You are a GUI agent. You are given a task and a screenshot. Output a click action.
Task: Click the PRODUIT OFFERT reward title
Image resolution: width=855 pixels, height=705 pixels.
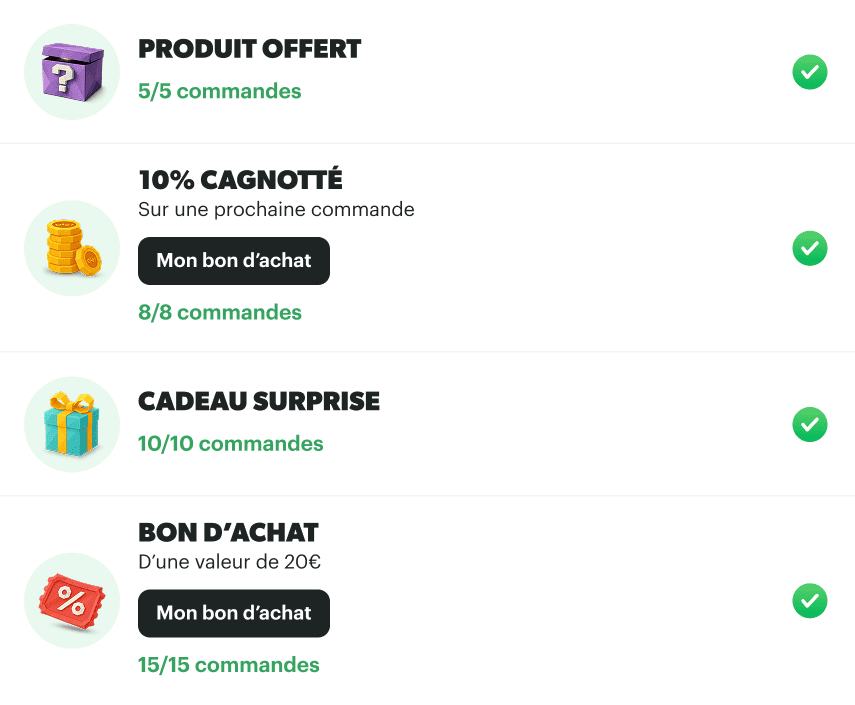(249, 48)
